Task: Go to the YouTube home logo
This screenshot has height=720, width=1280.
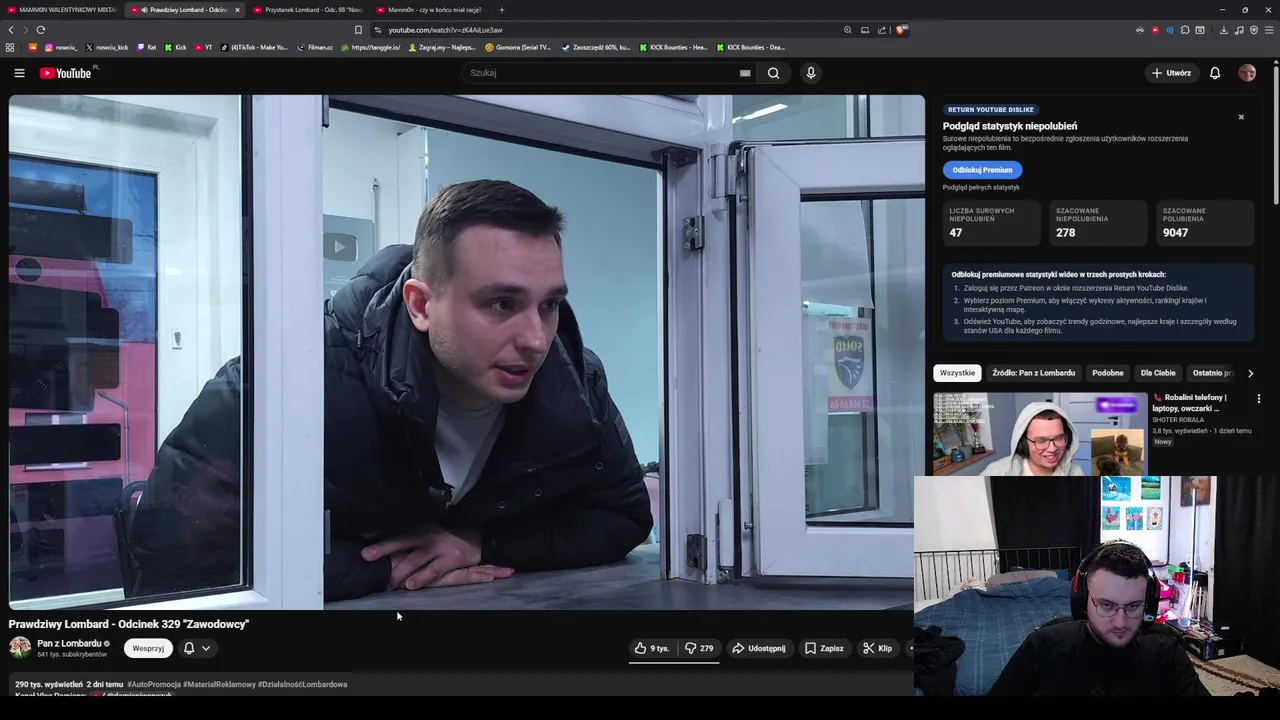Action: pyautogui.click(x=66, y=73)
